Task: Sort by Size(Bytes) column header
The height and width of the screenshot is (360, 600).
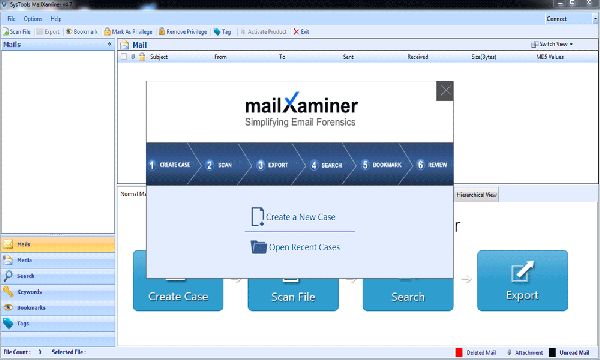Action: click(x=484, y=57)
